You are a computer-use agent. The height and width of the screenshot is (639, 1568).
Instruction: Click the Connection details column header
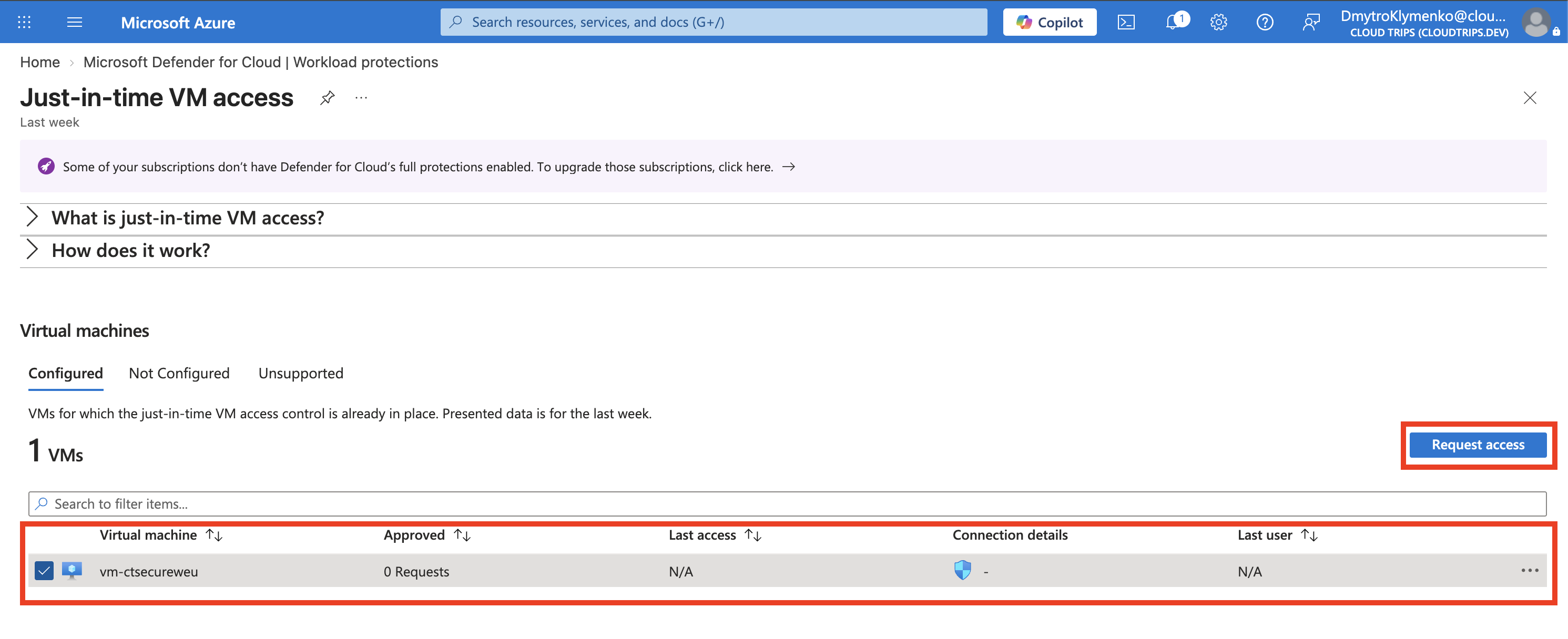(x=1010, y=535)
